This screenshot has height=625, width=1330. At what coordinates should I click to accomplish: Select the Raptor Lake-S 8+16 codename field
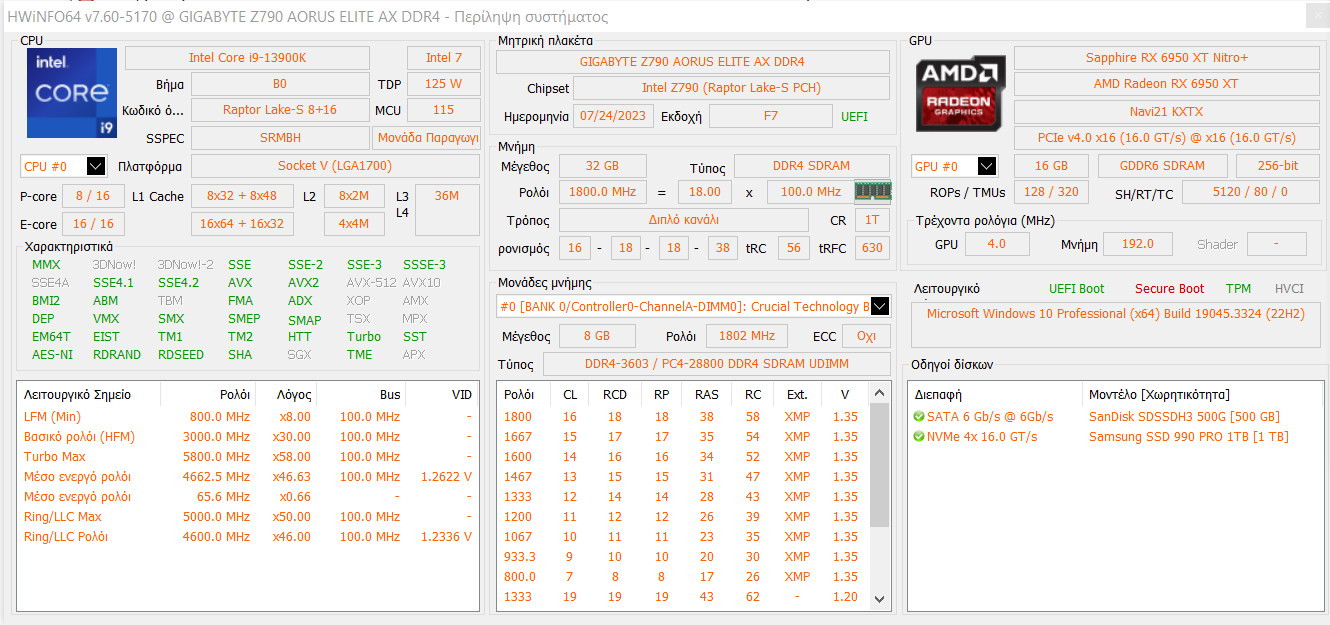coord(279,110)
